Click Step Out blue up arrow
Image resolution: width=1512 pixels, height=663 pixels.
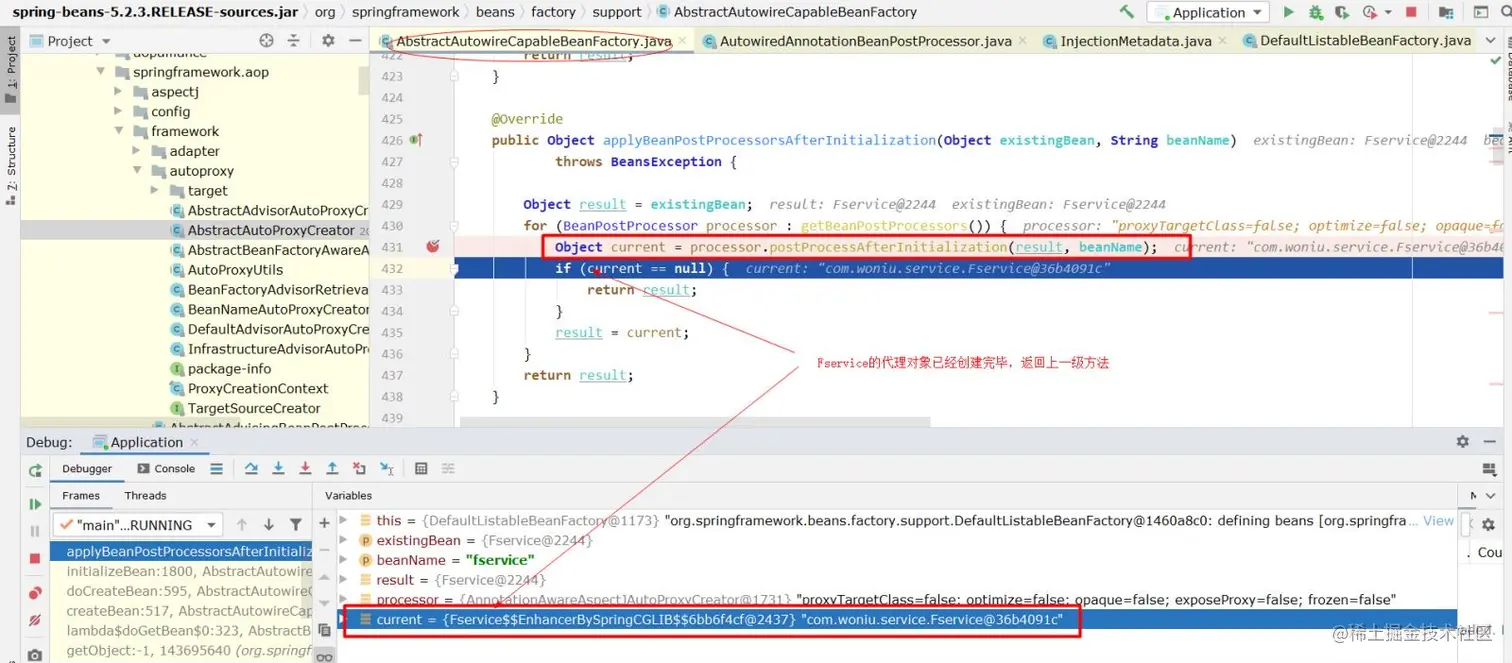332,468
